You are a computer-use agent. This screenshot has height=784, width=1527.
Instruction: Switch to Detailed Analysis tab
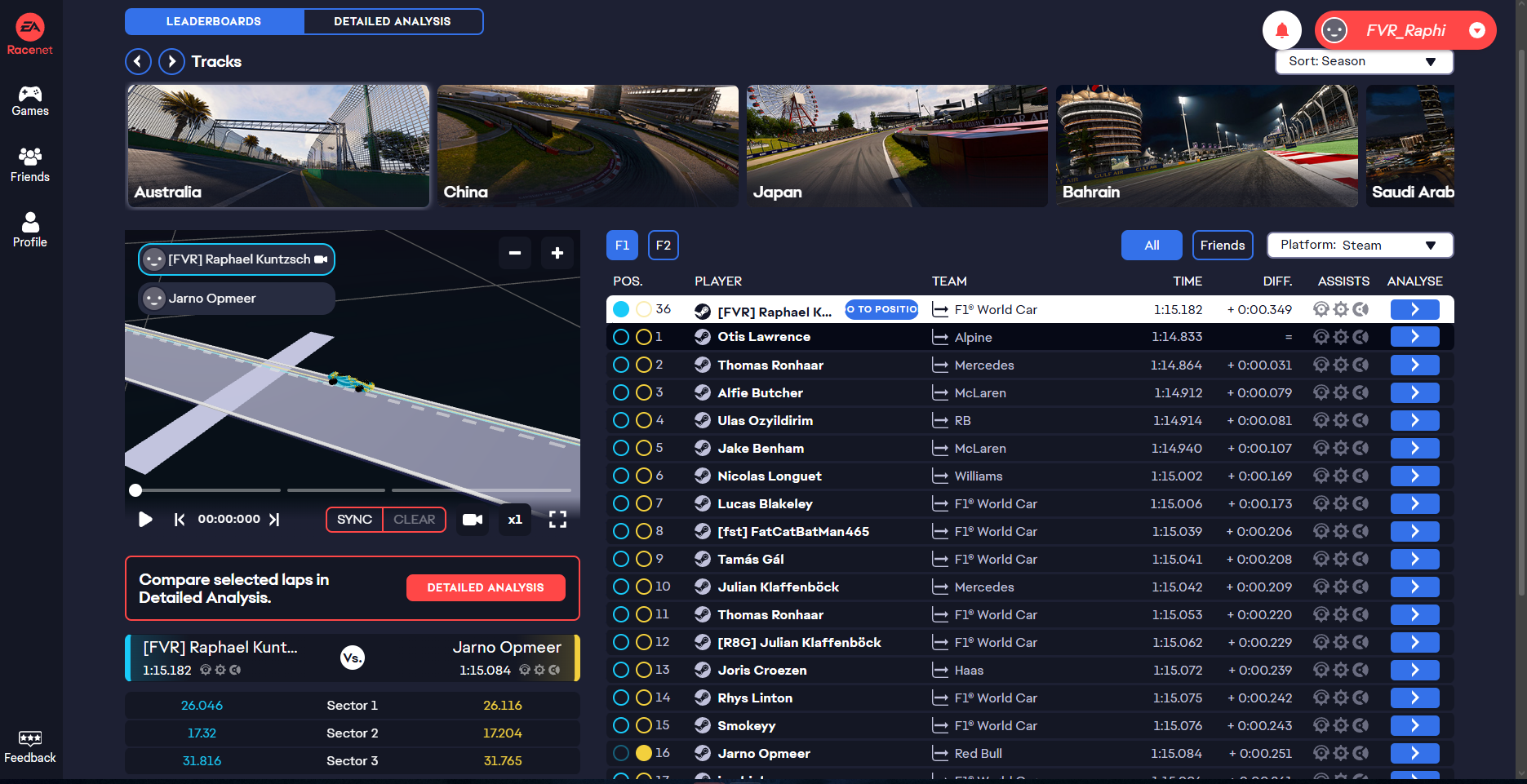[393, 21]
